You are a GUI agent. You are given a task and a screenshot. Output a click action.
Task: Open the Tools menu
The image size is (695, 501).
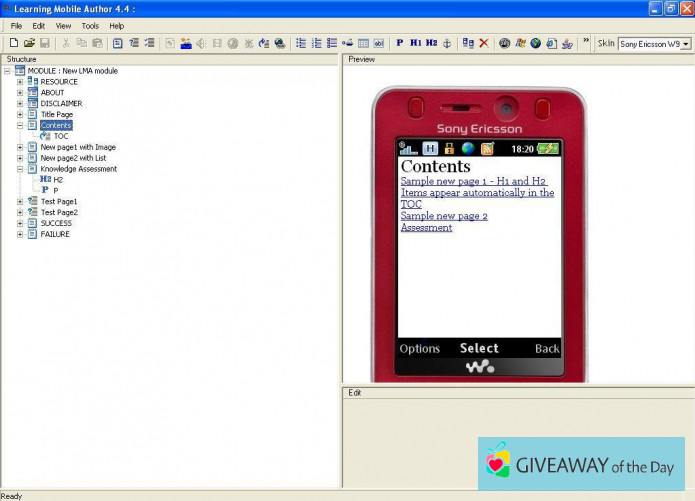point(90,25)
